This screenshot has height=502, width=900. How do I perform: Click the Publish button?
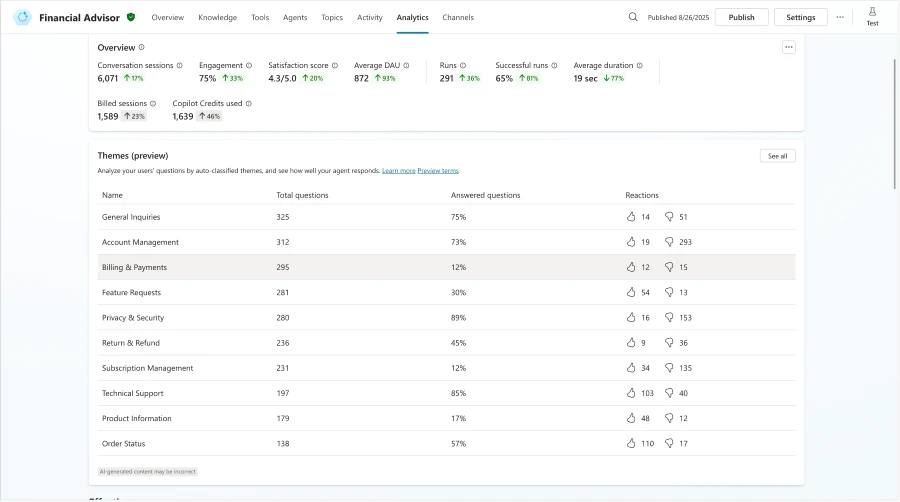click(741, 17)
